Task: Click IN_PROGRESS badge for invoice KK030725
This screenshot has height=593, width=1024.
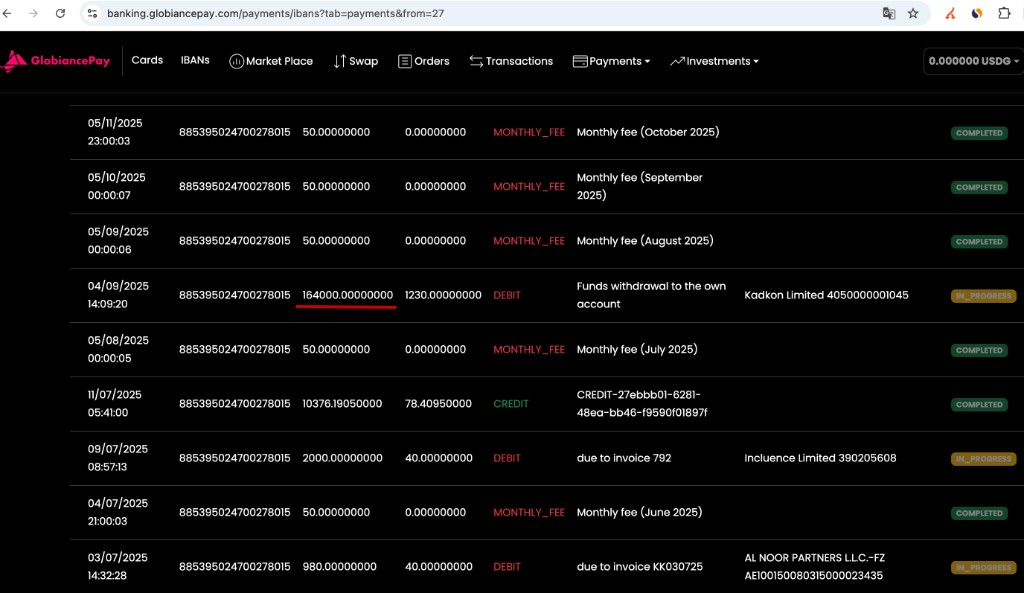Action: pyautogui.click(x=983, y=567)
